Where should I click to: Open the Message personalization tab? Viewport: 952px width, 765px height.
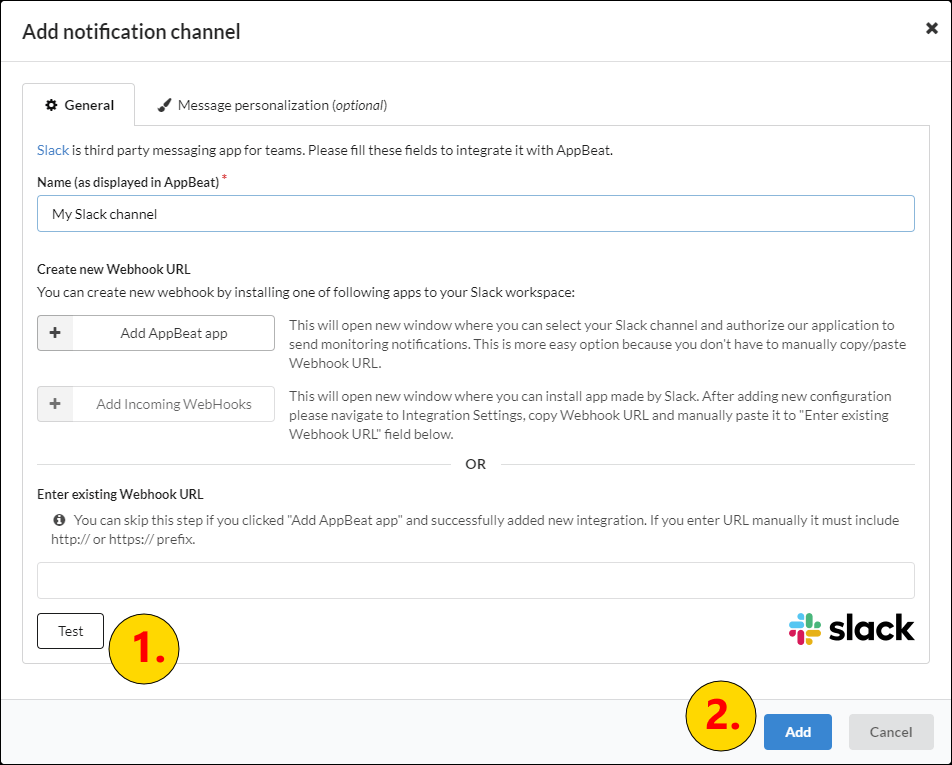tap(272, 105)
